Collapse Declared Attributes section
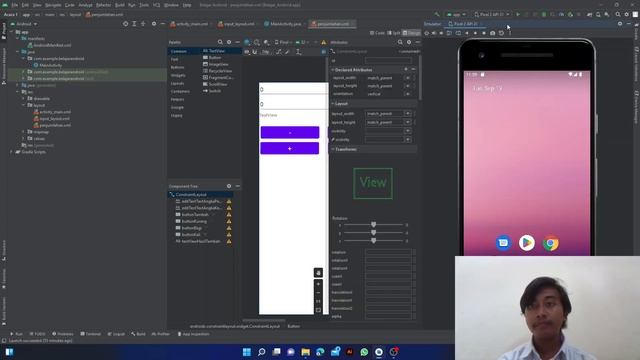The image size is (640, 360). (x=333, y=70)
